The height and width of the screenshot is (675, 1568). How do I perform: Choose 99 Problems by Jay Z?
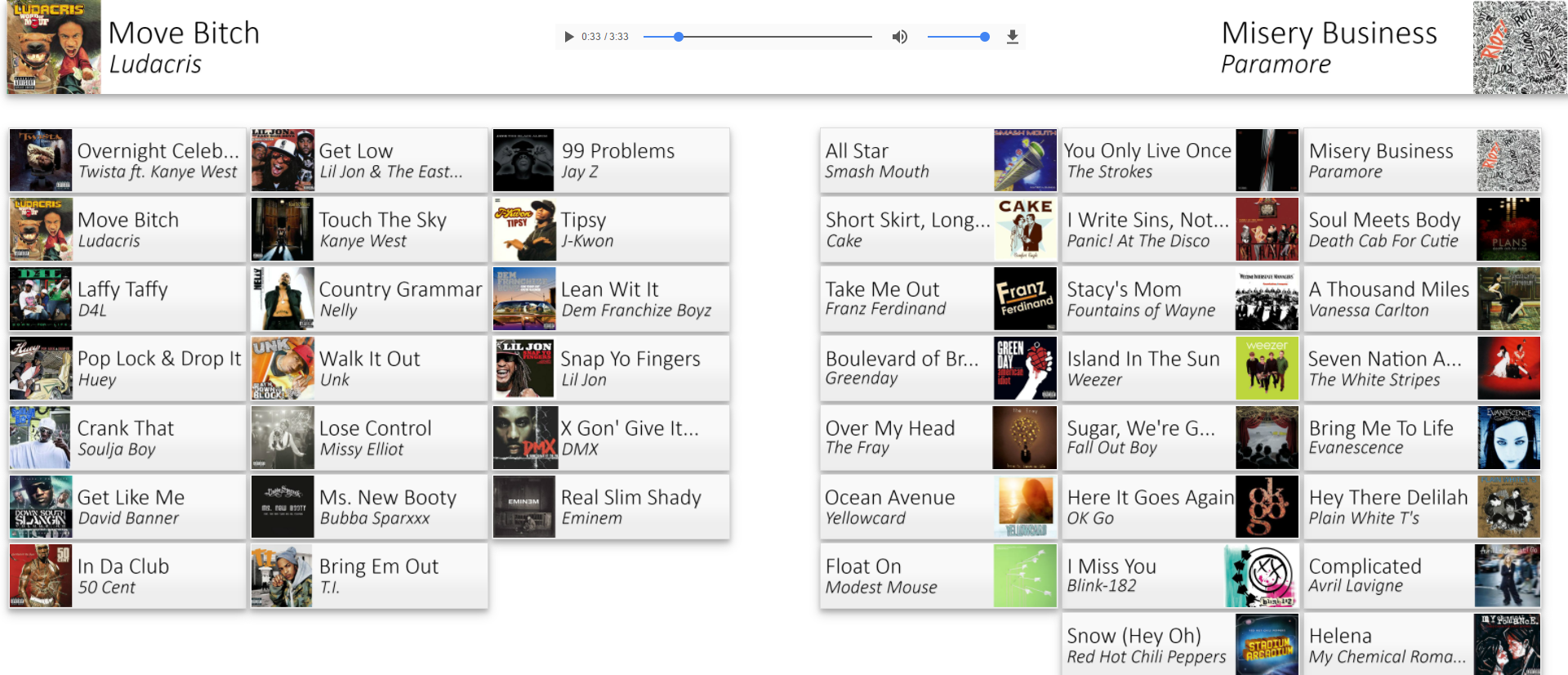pos(611,160)
